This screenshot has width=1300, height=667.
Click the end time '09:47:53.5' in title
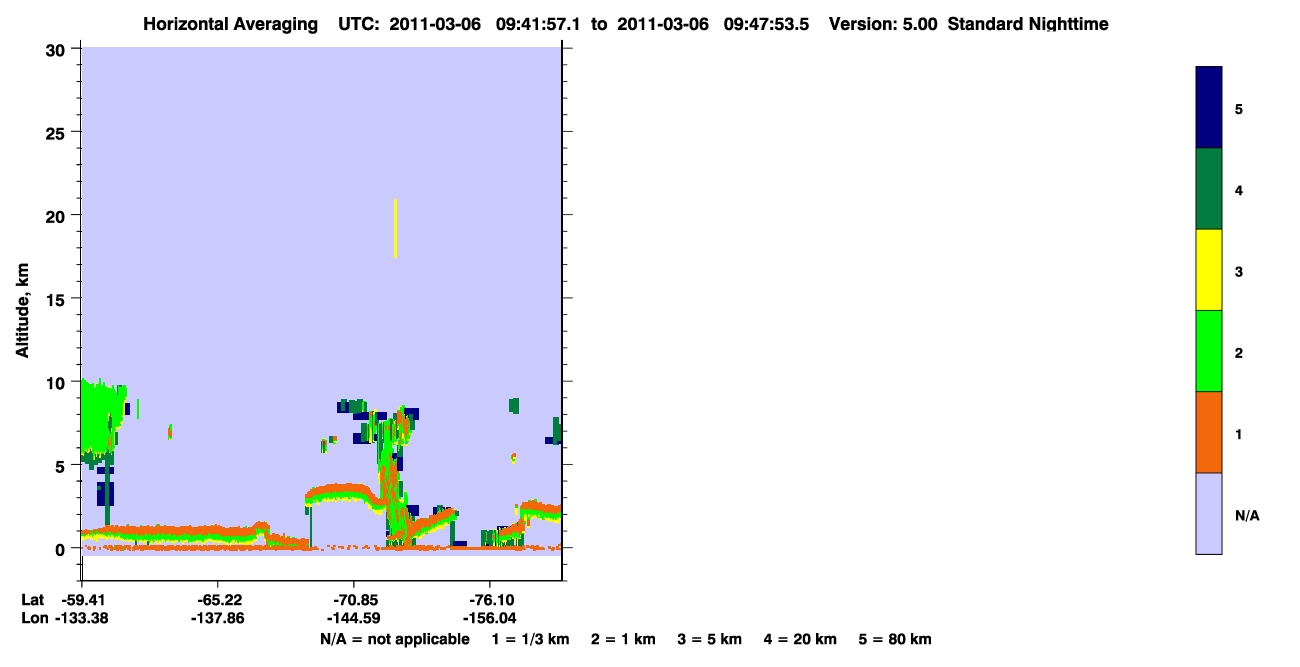tap(767, 24)
